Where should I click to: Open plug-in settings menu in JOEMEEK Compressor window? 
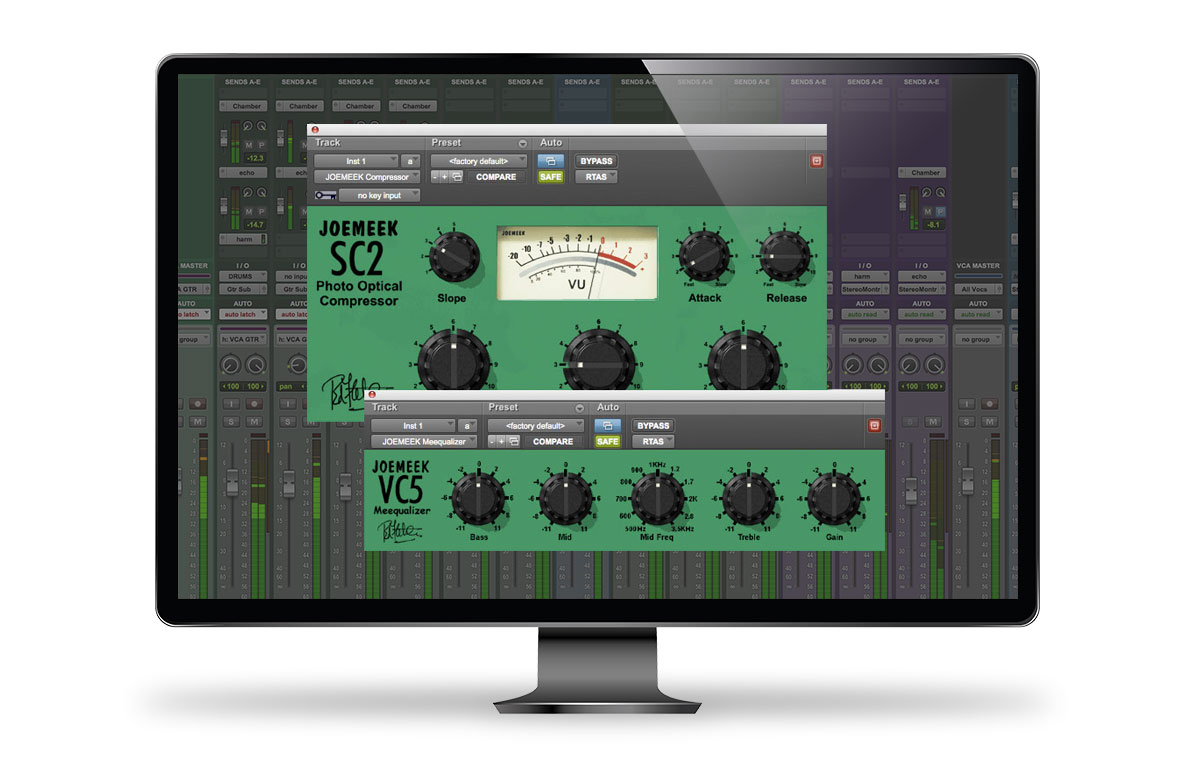[457, 177]
